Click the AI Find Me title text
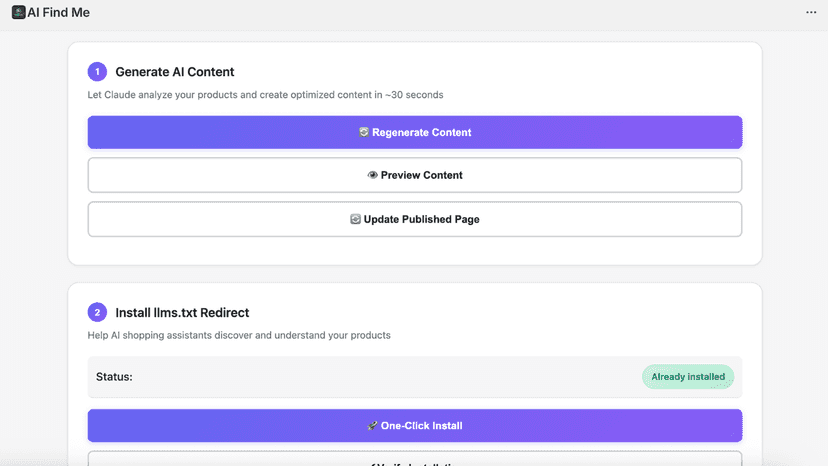Image resolution: width=828 pixels, height=466 pixels. (59, 12)
